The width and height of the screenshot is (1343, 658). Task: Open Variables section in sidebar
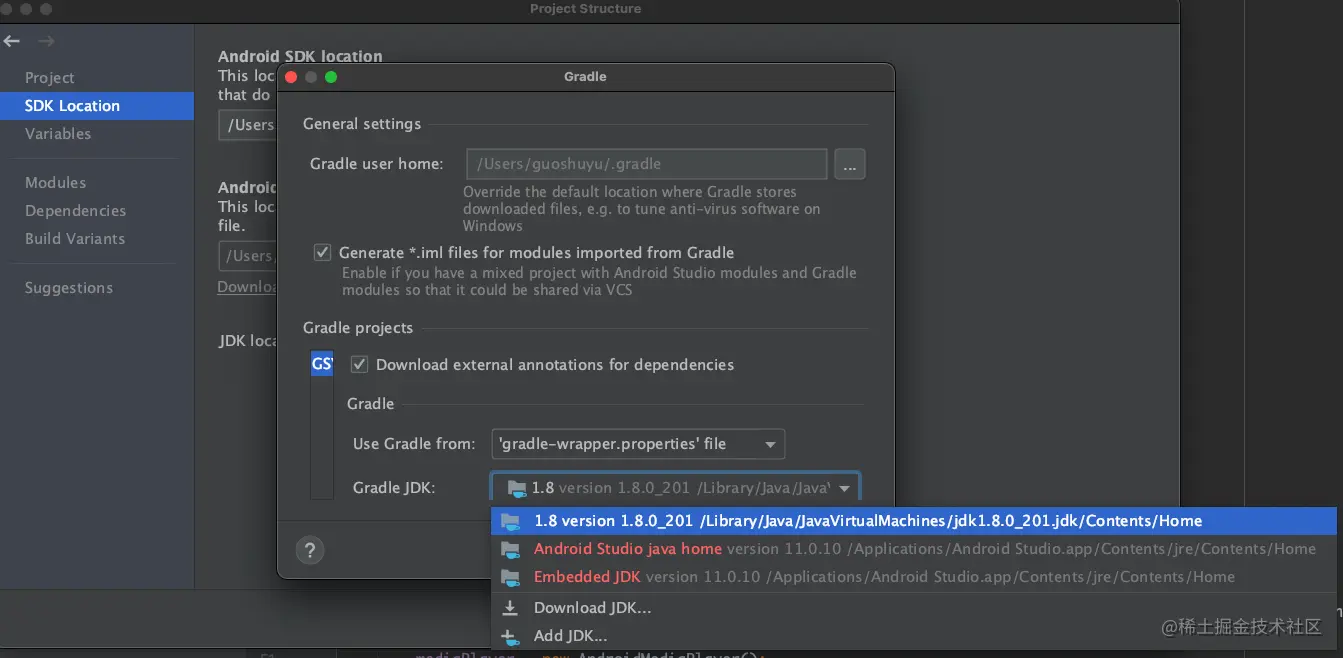point(58,134)
